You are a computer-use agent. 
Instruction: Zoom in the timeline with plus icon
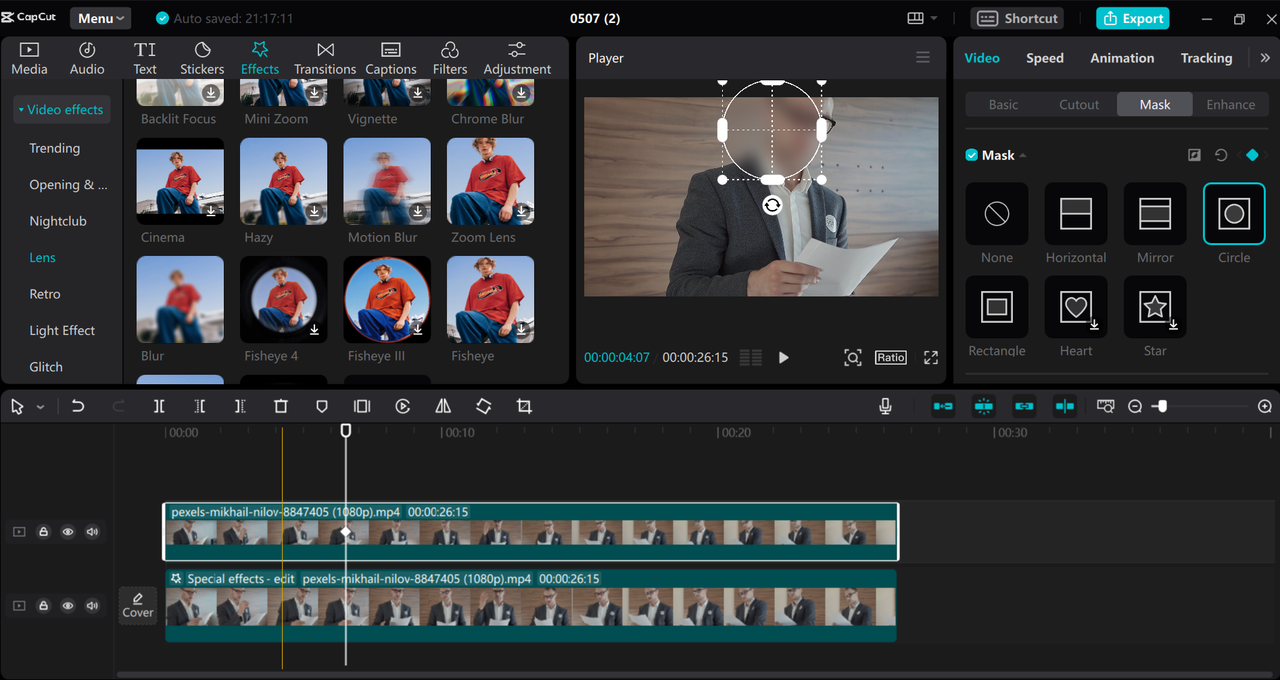(1265, 406)
